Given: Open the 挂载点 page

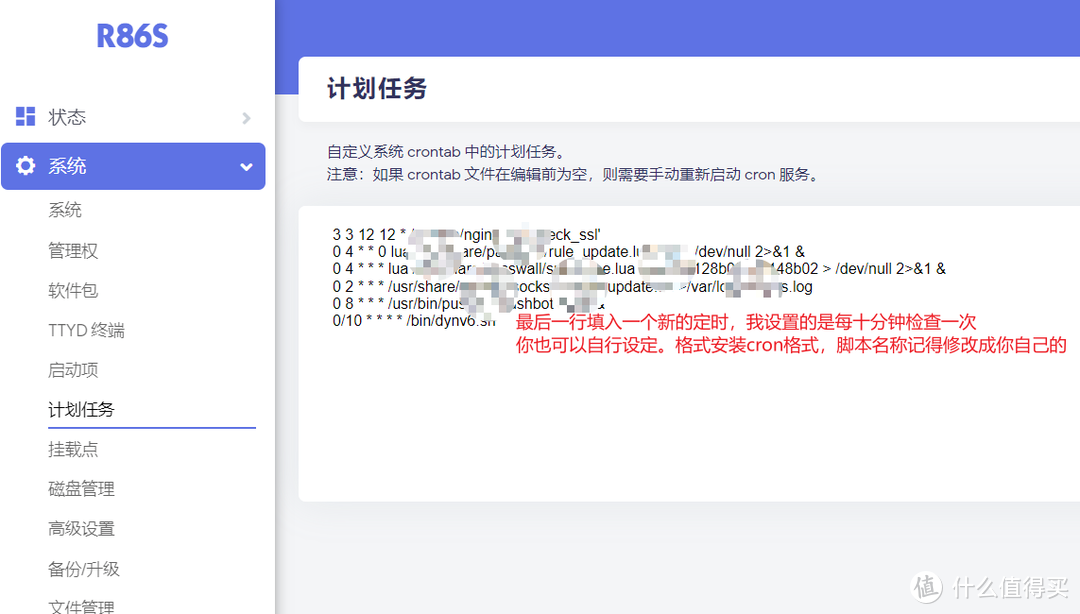Looking at the screenshot, I should (x=72, y=449).
